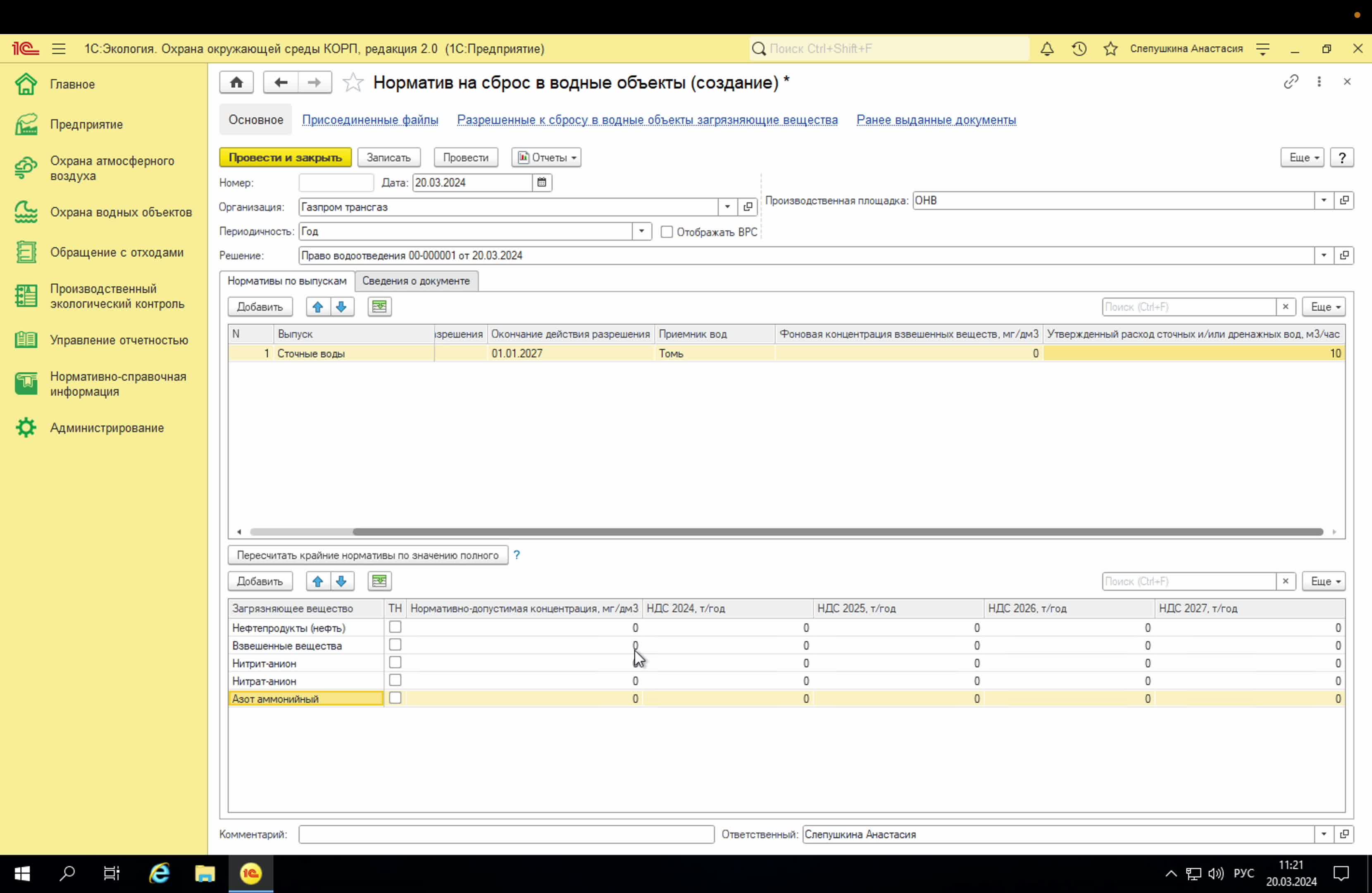
Task: Expand the Решение dropdown
Action: pos(1324,255)
